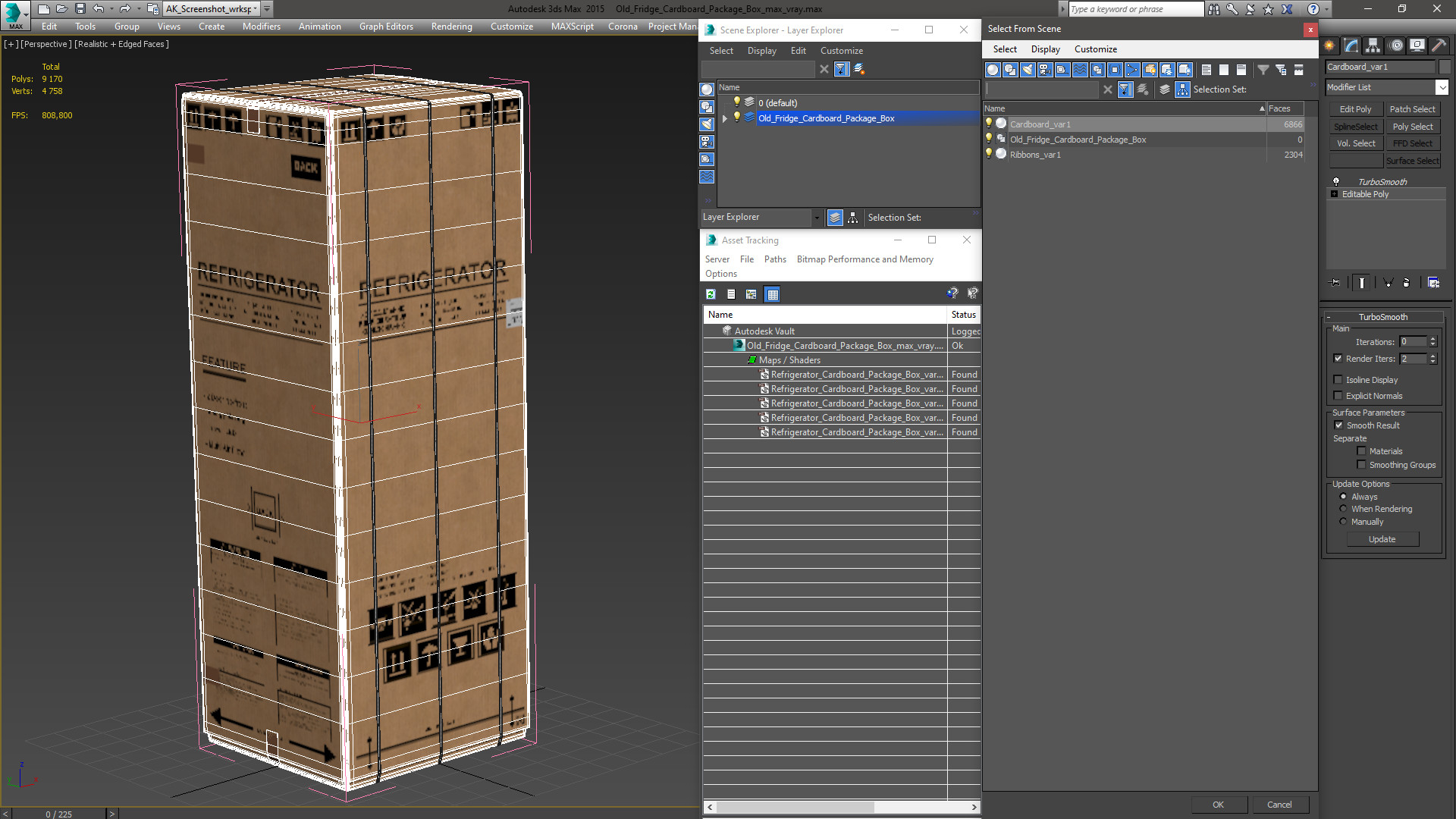The image size is (1456, 819).
Task: Enable Separate by Materials checkbox
Action: tap(1361, 451)
